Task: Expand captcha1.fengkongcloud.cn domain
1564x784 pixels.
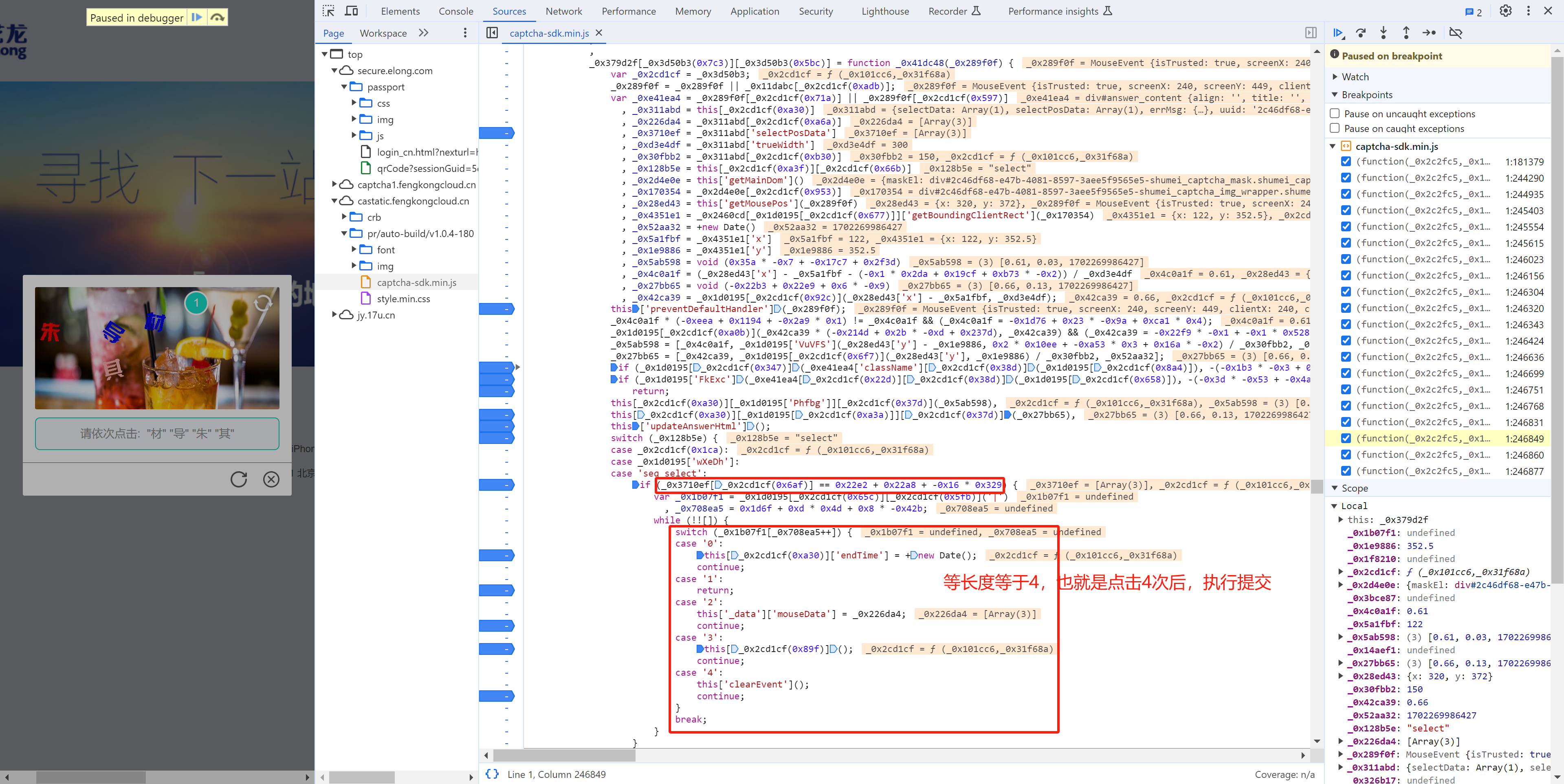Action: [x=334, y=184]
